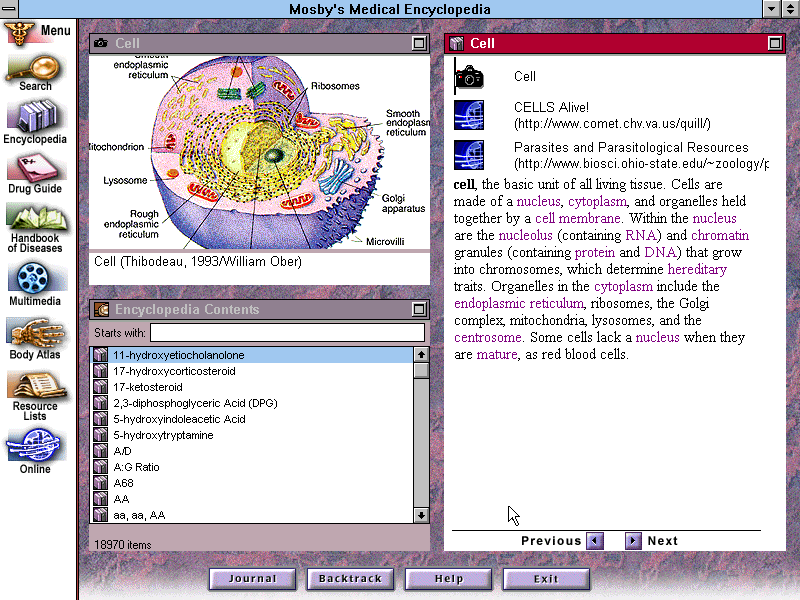Click the book icon next to 17-hydroxycorticosteroid
The height and width of the screenshot is (600, 800).
[101, 371]
